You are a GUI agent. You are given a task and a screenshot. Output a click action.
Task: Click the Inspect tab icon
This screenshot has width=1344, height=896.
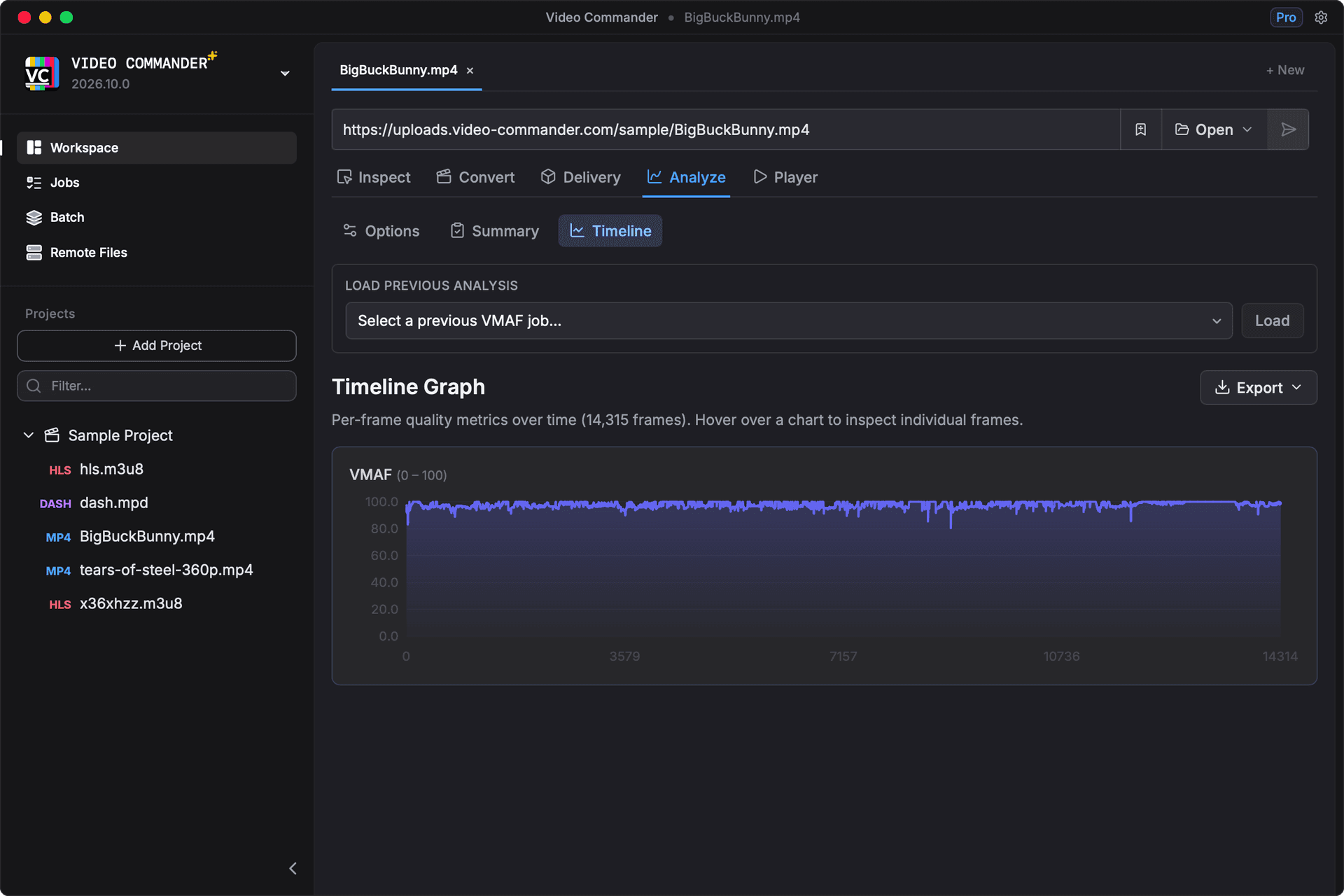coord(344,177)
